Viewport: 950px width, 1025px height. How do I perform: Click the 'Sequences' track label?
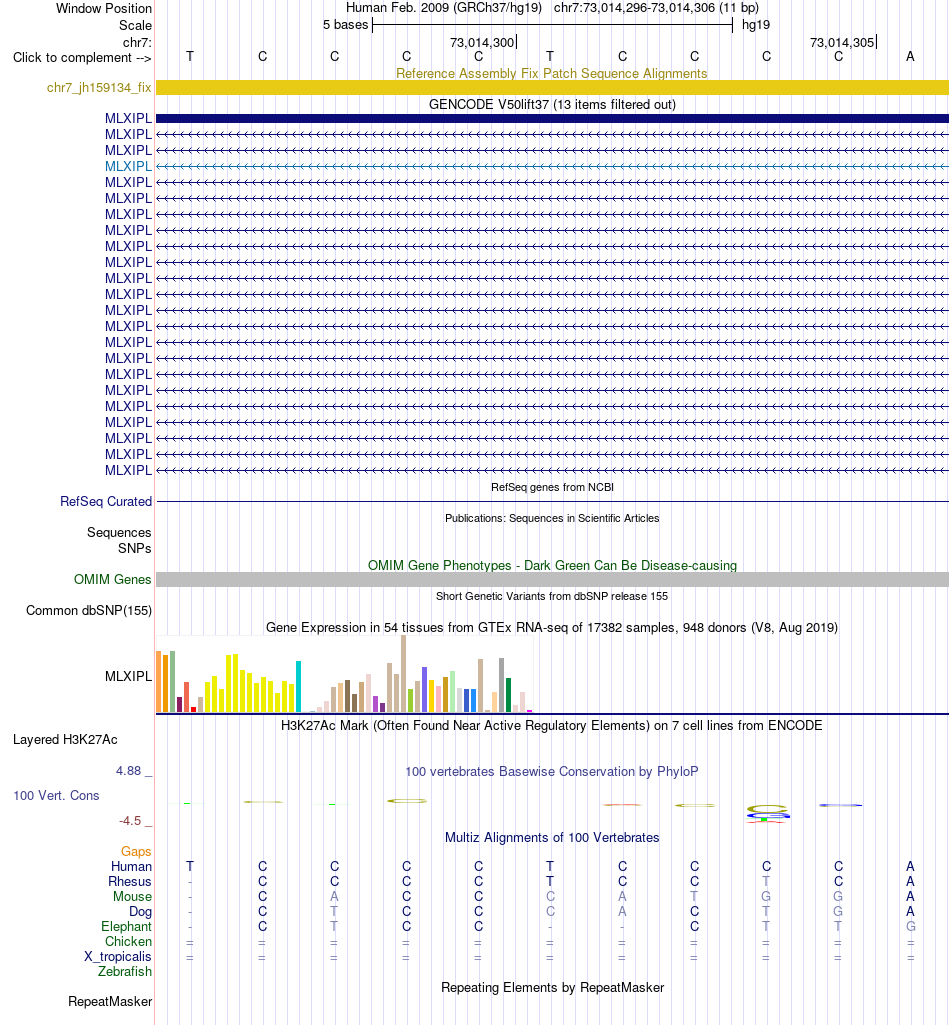coord(119,533)
